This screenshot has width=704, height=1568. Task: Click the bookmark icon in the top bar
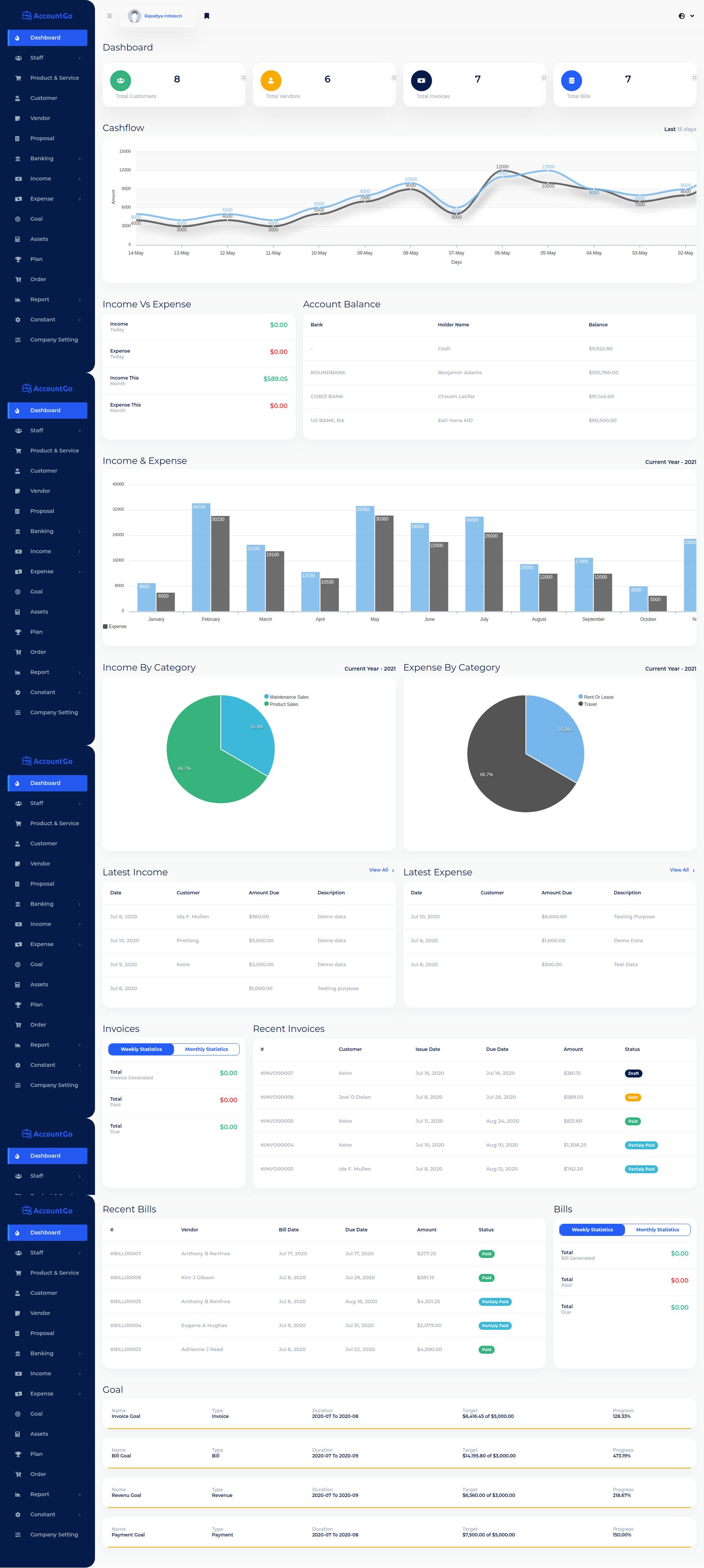[207, 16]
